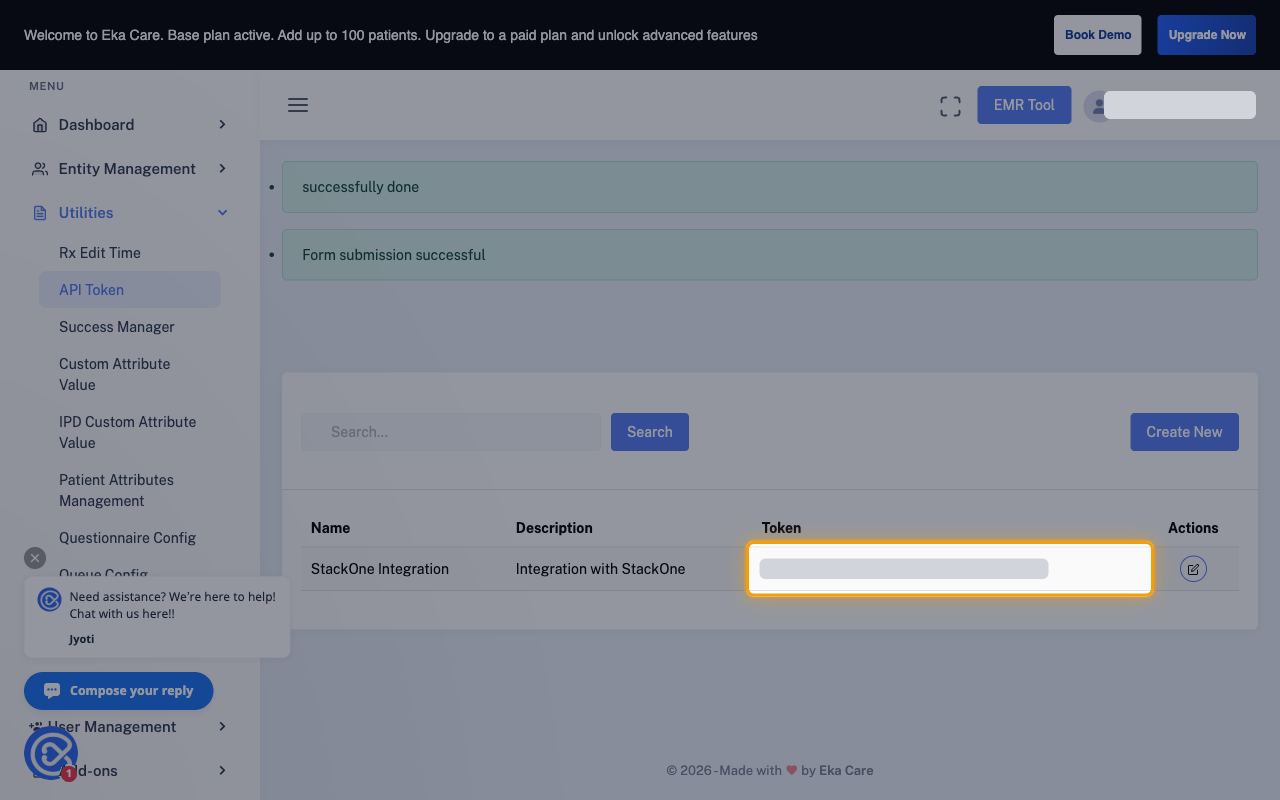Click the Integration with StackOne description
Image resolution: width=1280 pixels, height=800 pixels.
pos(601,569)
